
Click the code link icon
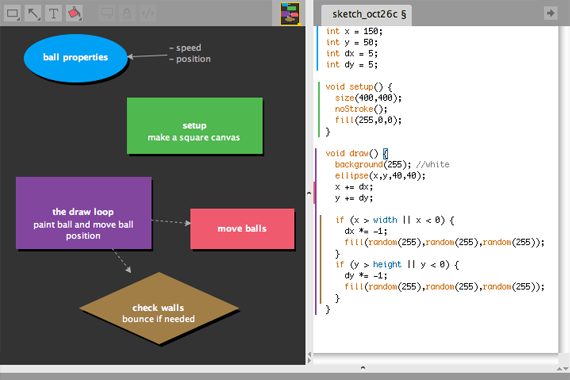coord(148,13)
